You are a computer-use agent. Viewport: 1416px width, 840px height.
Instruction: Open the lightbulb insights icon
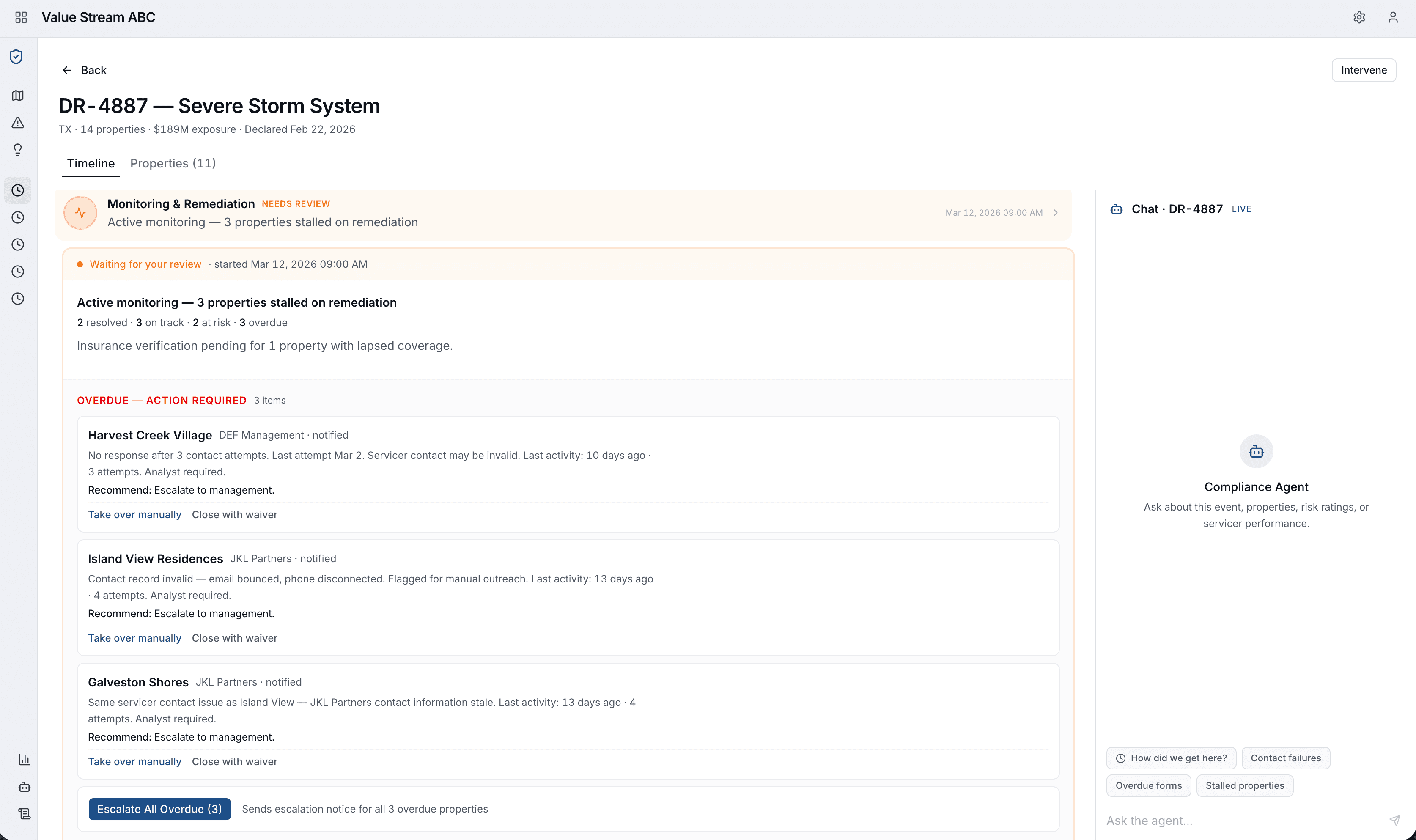point(17,150)
